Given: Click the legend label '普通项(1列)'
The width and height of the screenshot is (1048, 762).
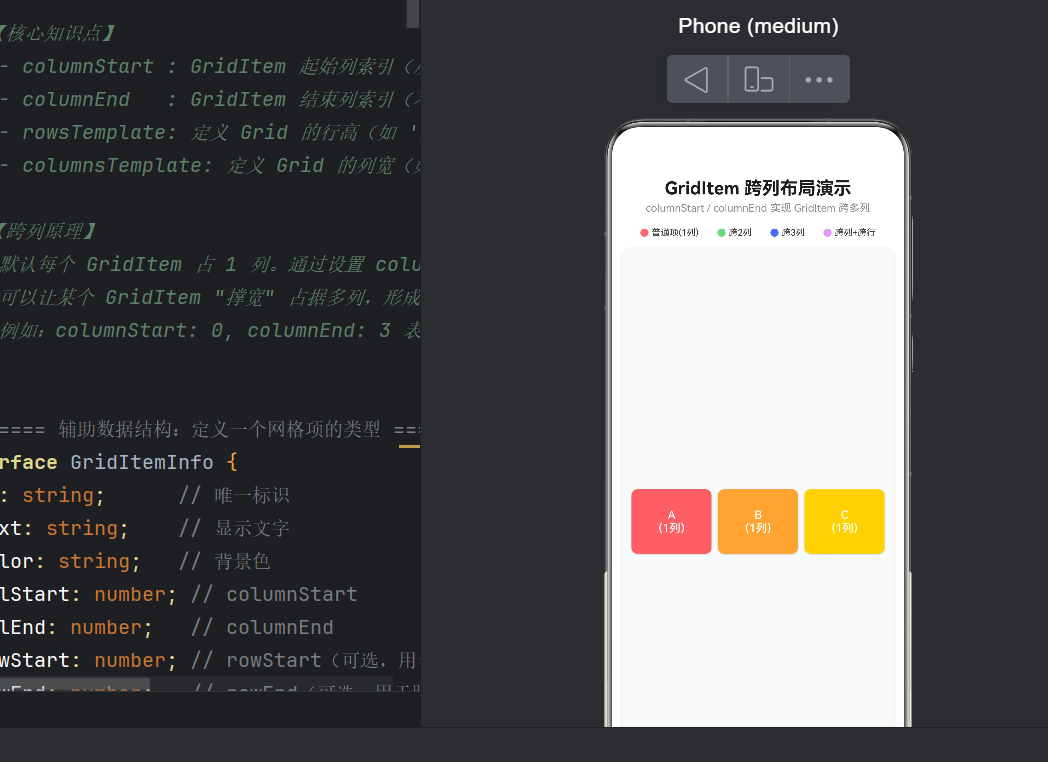Looking at the screenshot, I should click(x=675, y=233).
